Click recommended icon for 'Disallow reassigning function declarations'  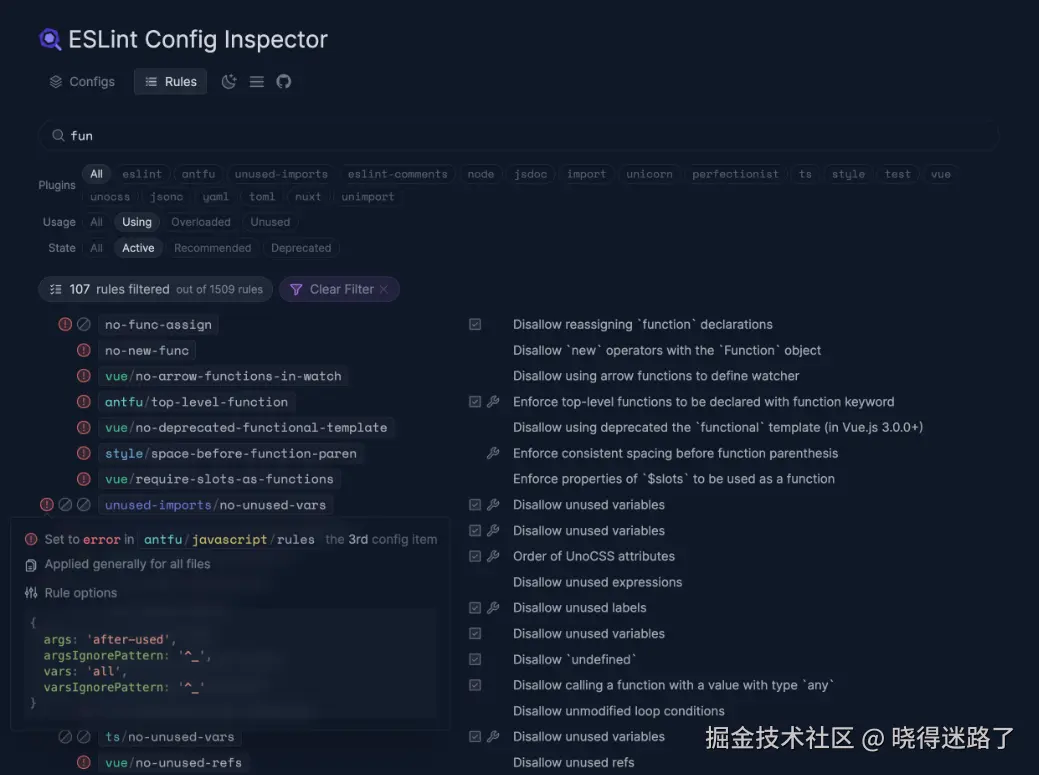475,325
